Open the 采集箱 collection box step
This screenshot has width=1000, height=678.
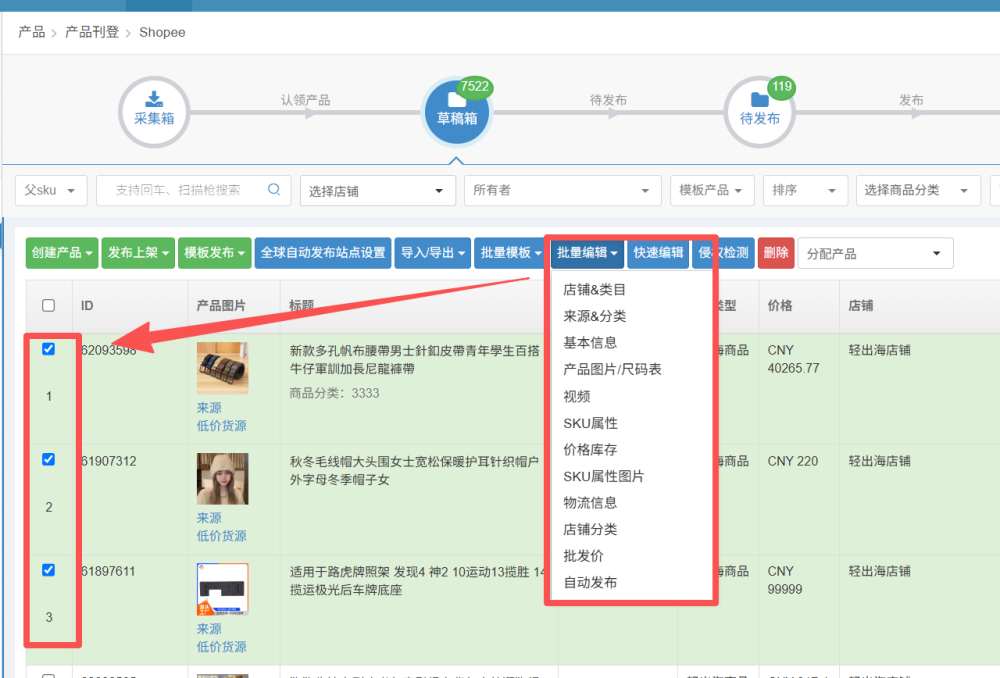click(x=154, y=112)
